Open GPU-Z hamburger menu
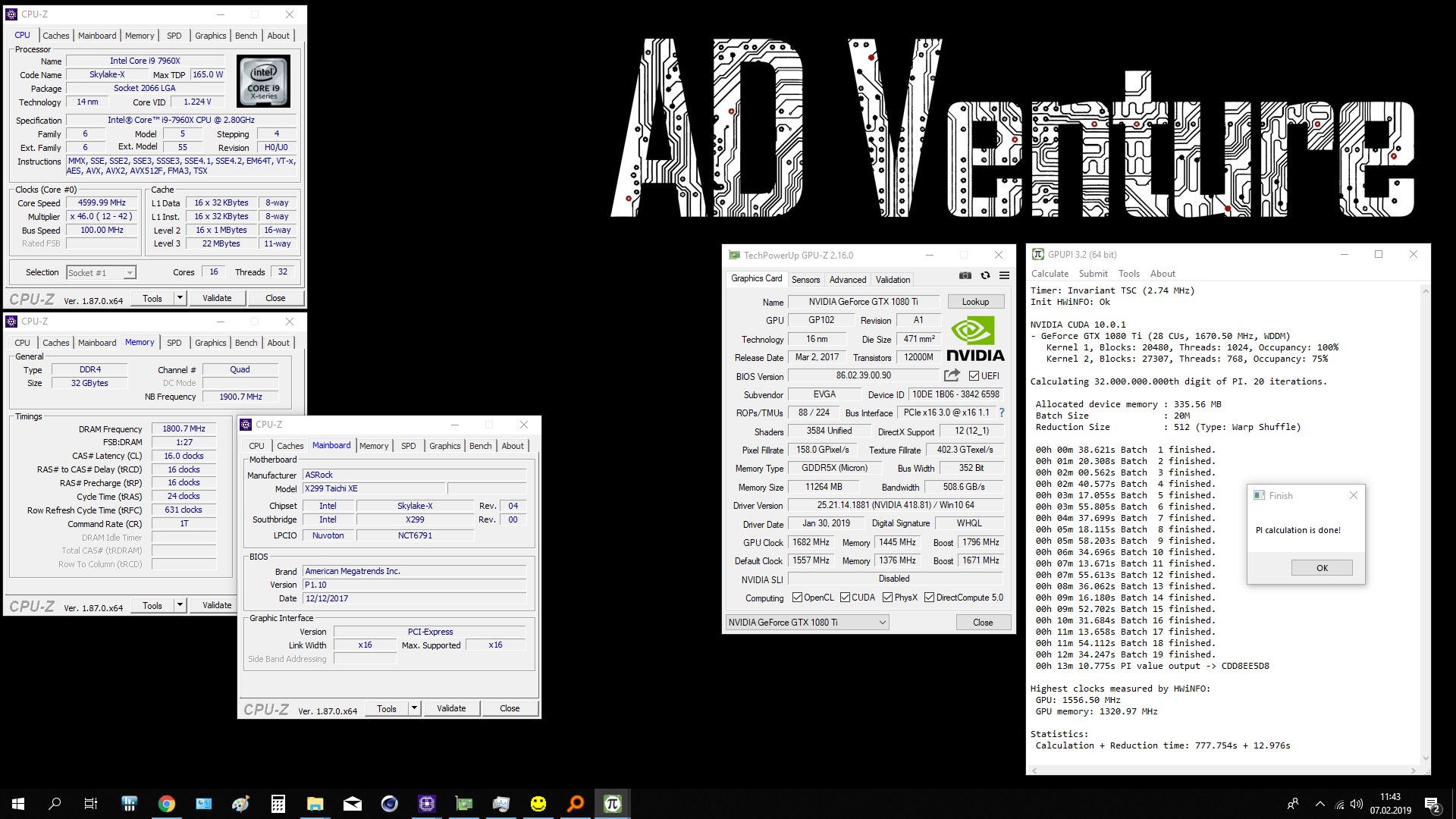The image size is (1456, 819). (x=1004, y=275)
